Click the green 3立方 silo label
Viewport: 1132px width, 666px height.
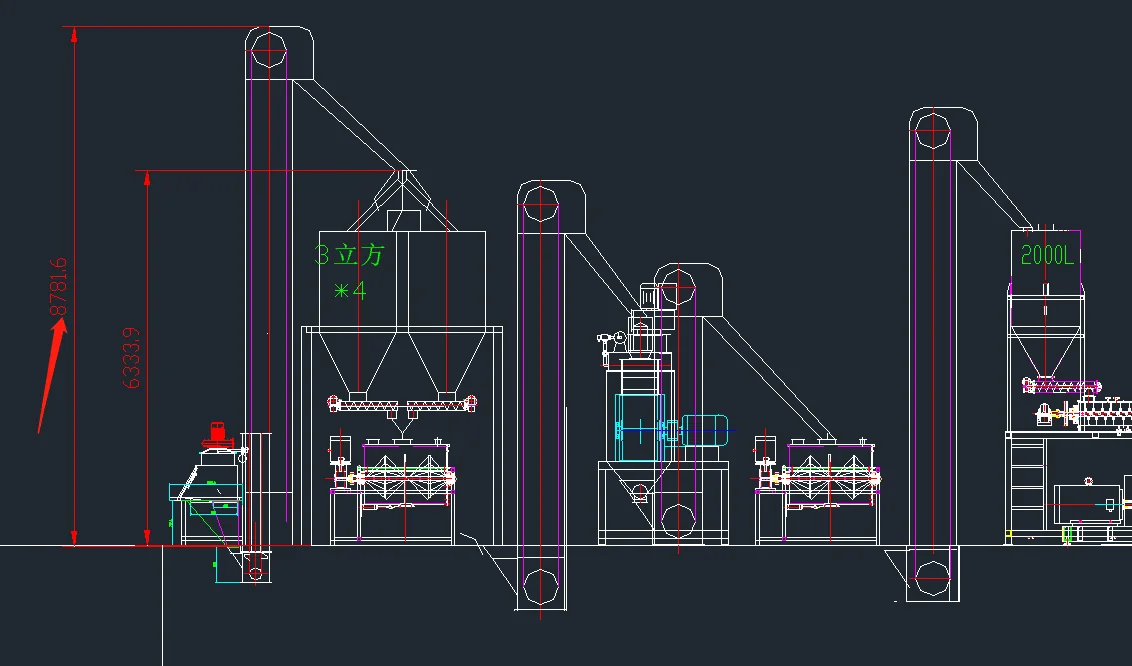[x=349, y=255]
